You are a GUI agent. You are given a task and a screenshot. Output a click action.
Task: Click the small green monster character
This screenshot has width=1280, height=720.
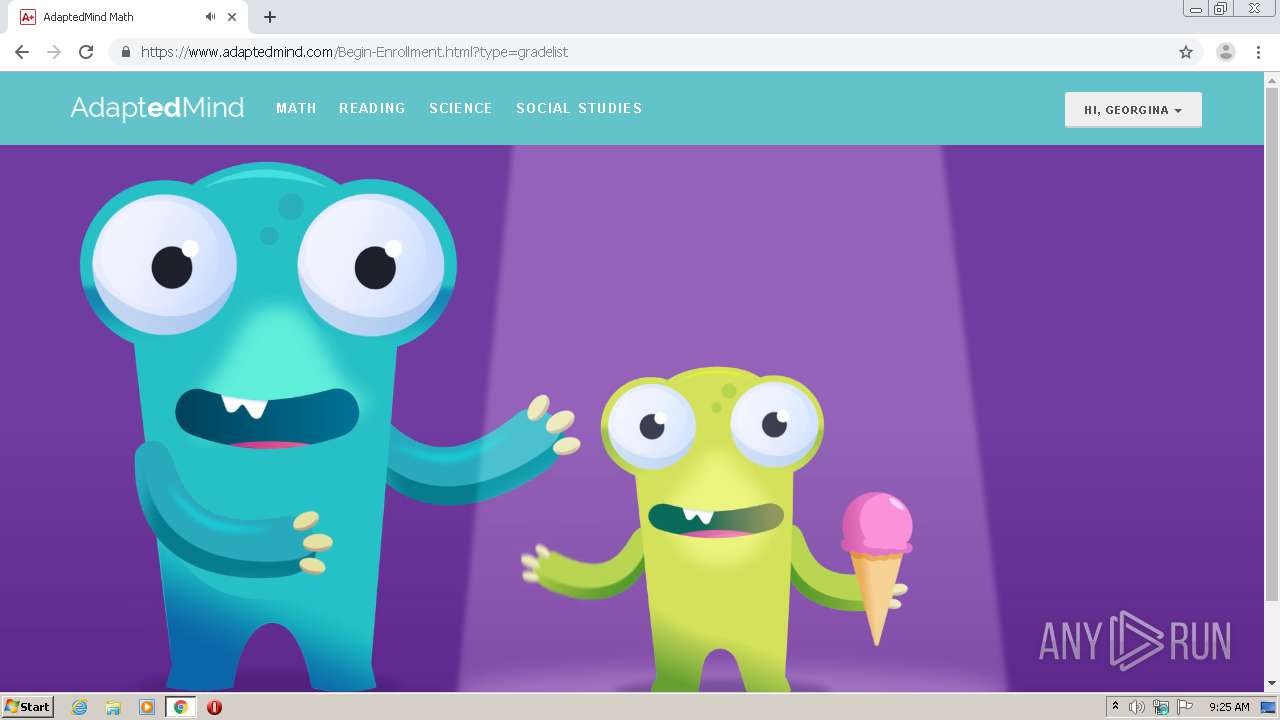tap(715, 530)
